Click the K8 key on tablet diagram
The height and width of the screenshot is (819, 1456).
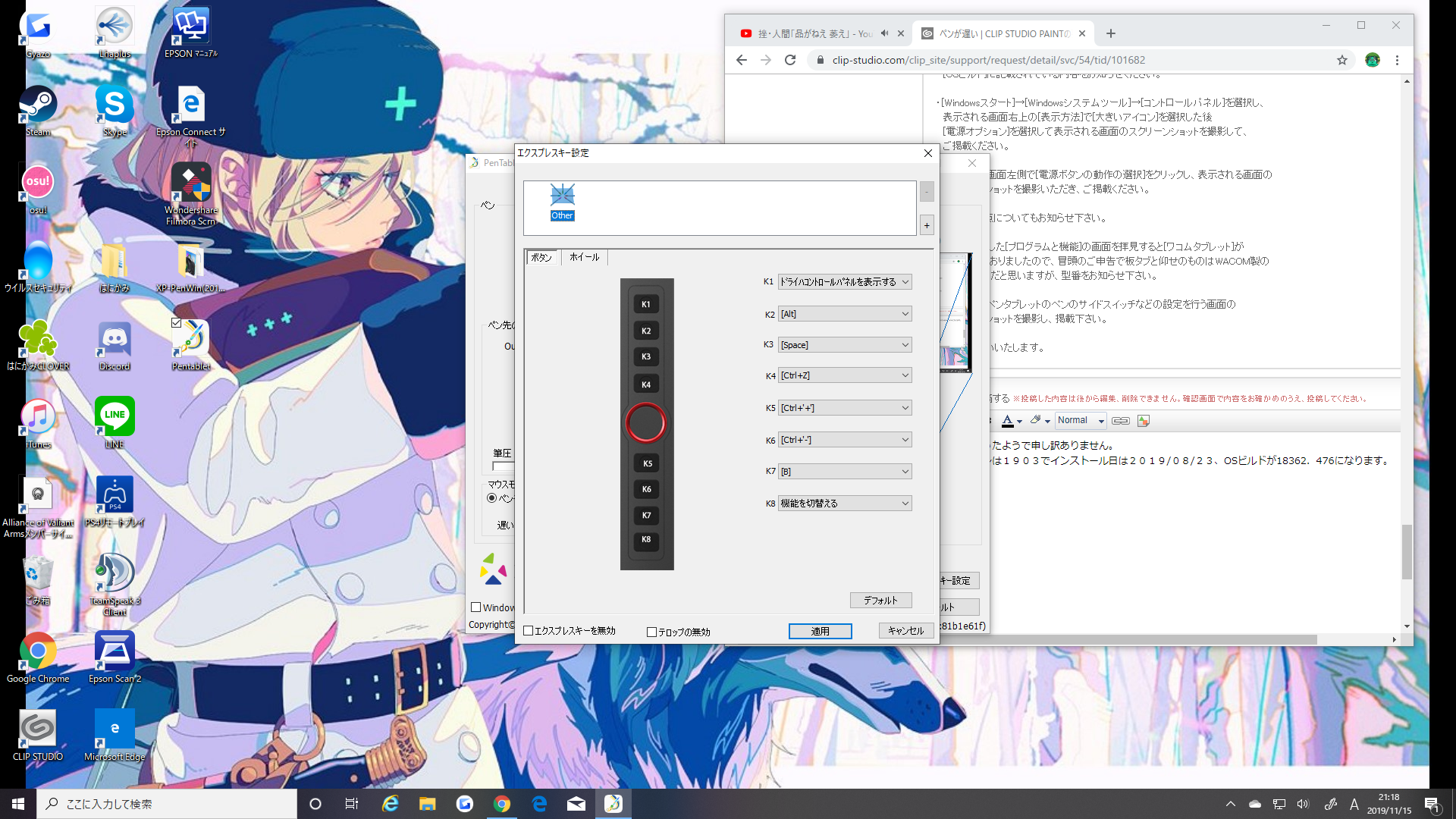pos(646,539)
